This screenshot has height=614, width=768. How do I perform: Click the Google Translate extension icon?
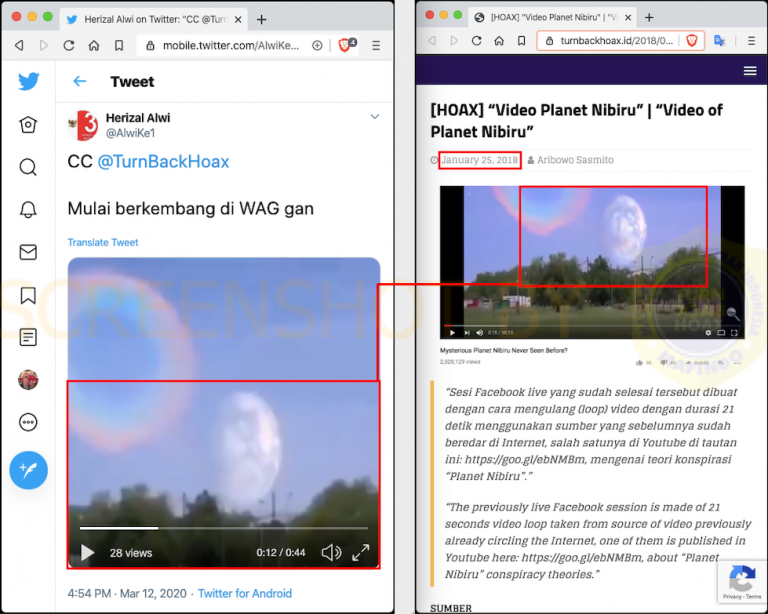pyautogui.click(x=720, y=41)
